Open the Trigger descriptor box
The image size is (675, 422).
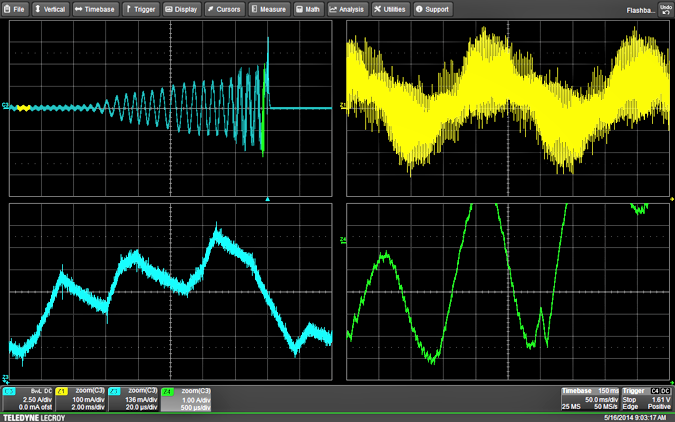pyautogui.click(x=647, y=399)
